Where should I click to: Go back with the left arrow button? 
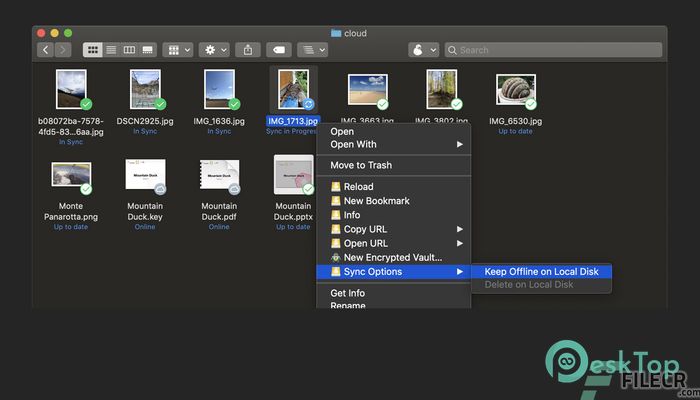45,50
